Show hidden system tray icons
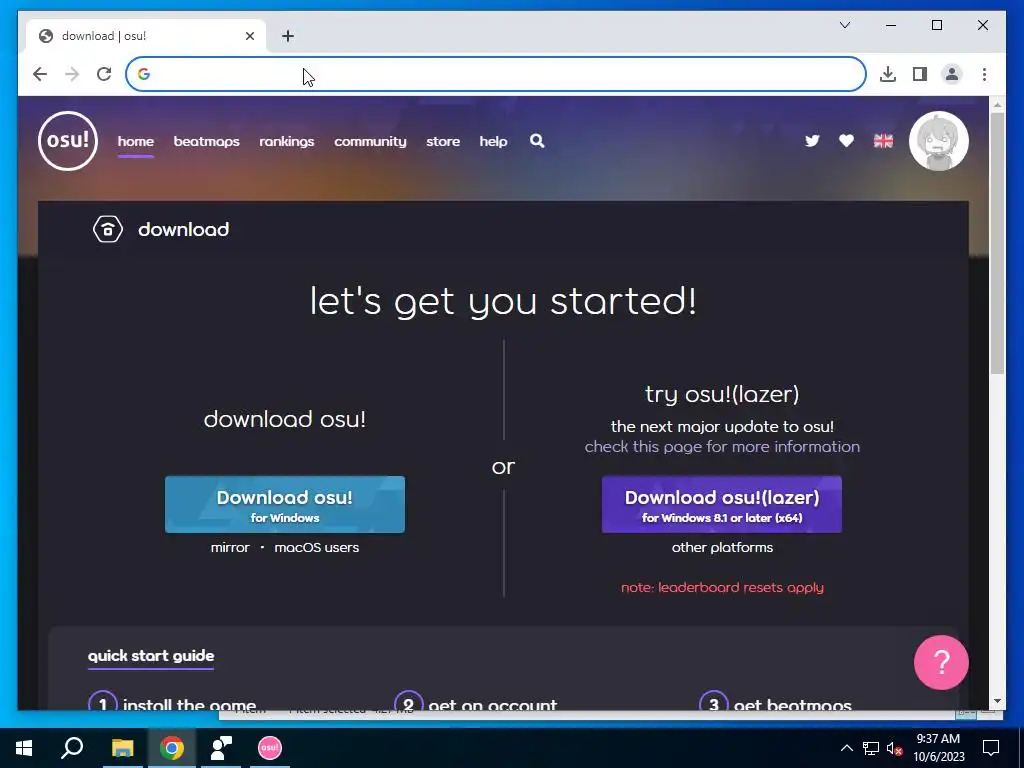The image size is (1024, 768). click(x=846, y=748)
